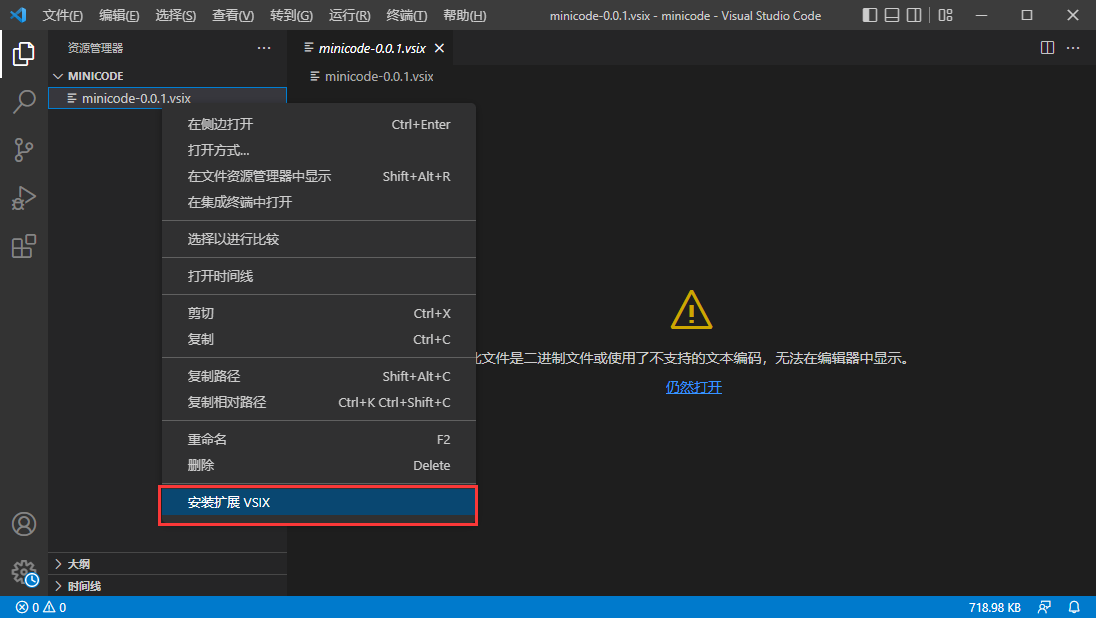
Task: Click the 718.98 KB file size status
Action: (995, 608)
